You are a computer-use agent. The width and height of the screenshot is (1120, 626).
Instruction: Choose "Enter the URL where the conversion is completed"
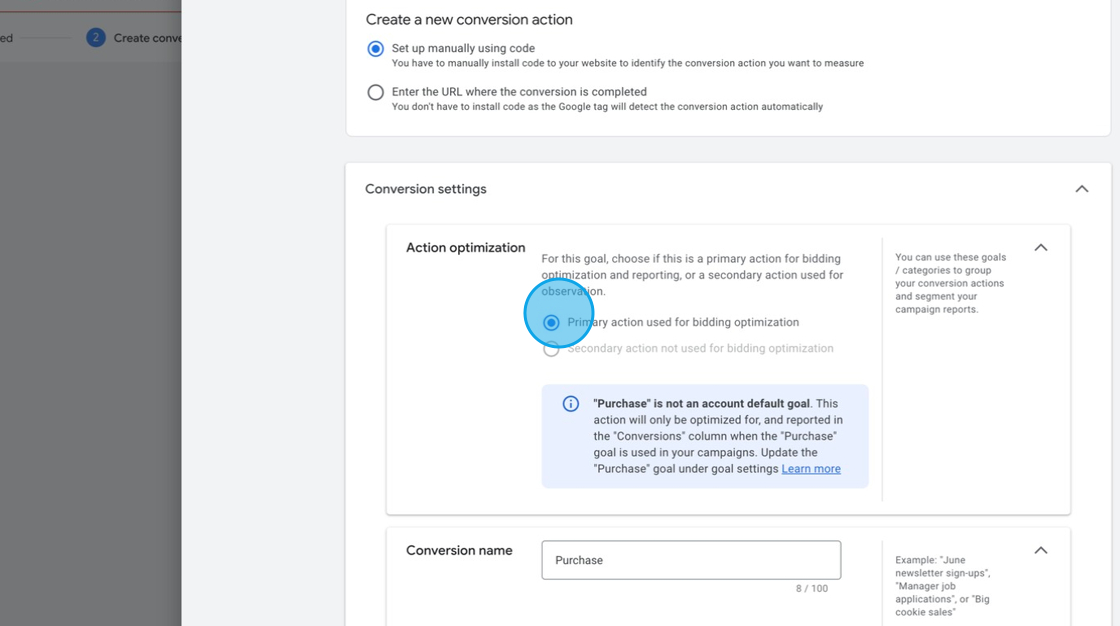pos(376,93)
